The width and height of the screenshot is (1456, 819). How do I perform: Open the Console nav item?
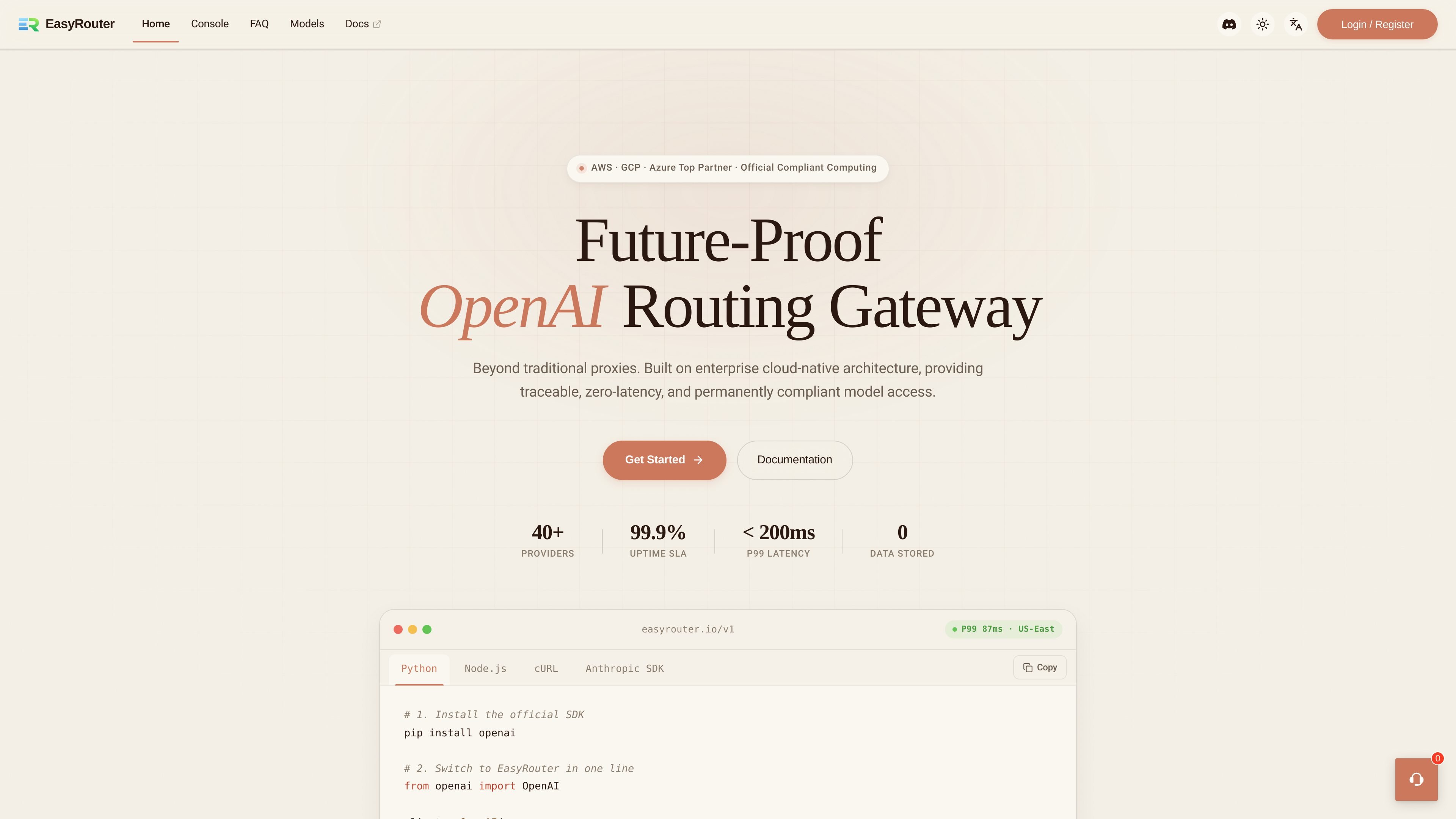(x=210, y=24)
